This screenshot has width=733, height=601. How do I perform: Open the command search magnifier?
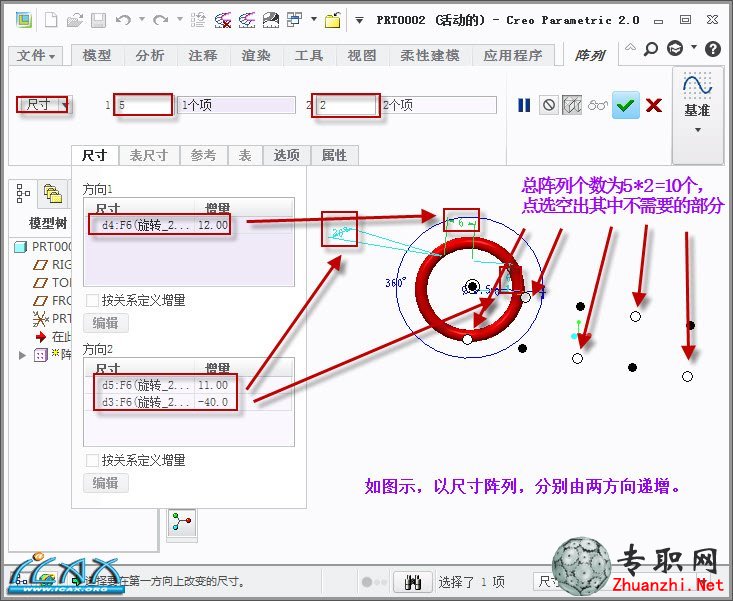click(x=651, y=49)
